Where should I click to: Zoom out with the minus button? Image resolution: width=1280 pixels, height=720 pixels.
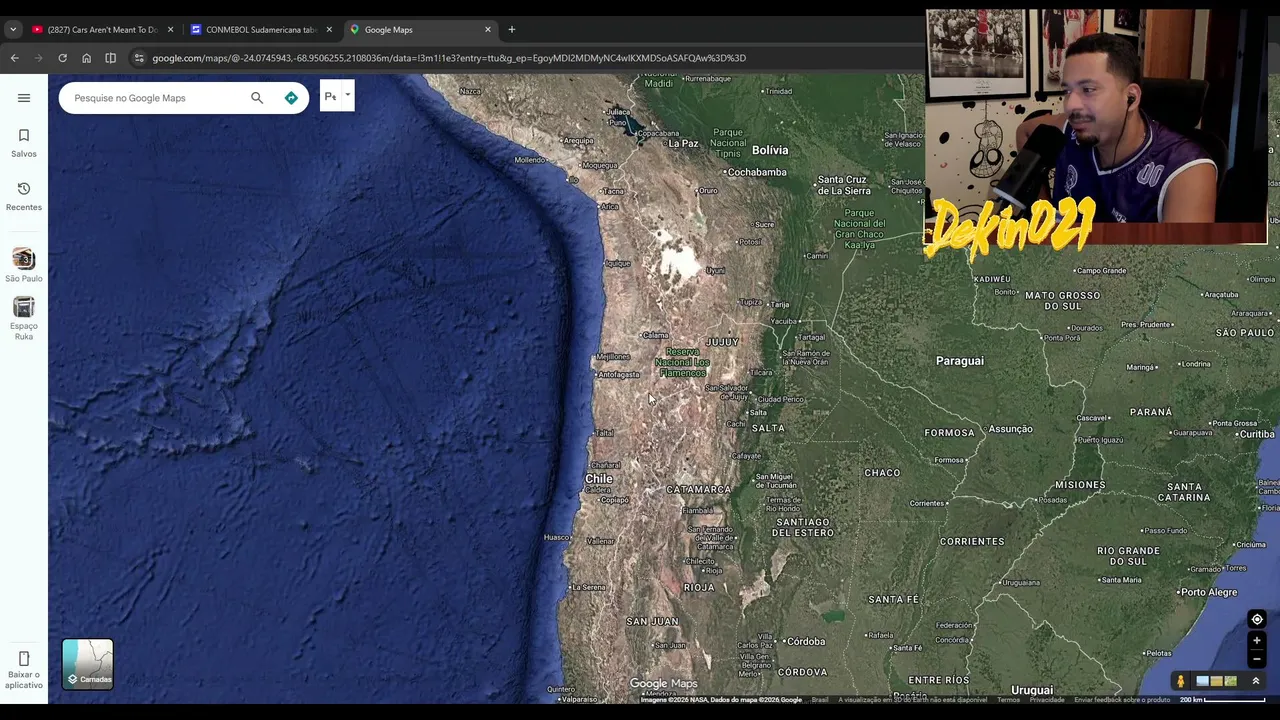coord(1257,659)
